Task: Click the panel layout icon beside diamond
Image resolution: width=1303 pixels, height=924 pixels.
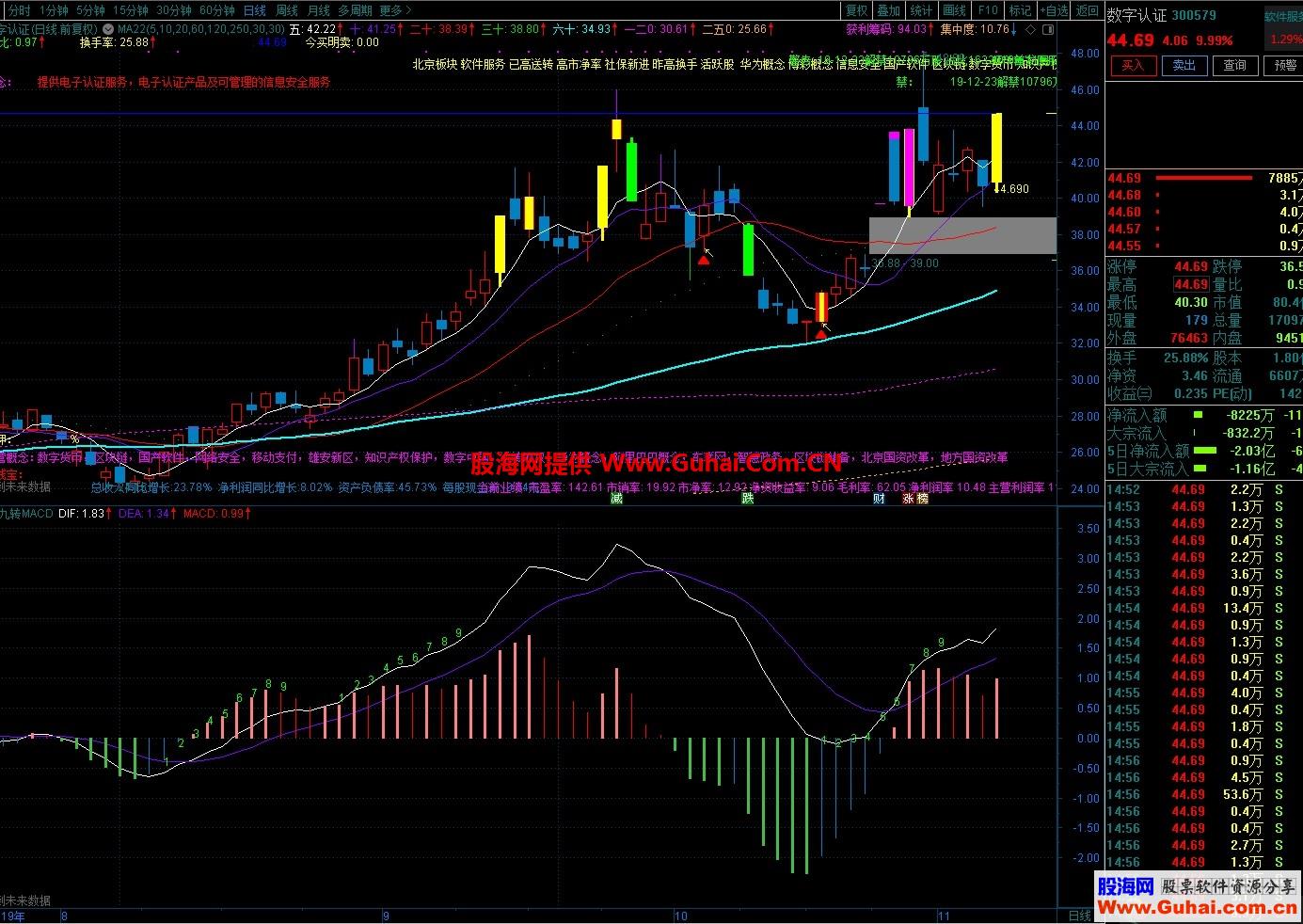Action: (x=1049, y=29)
